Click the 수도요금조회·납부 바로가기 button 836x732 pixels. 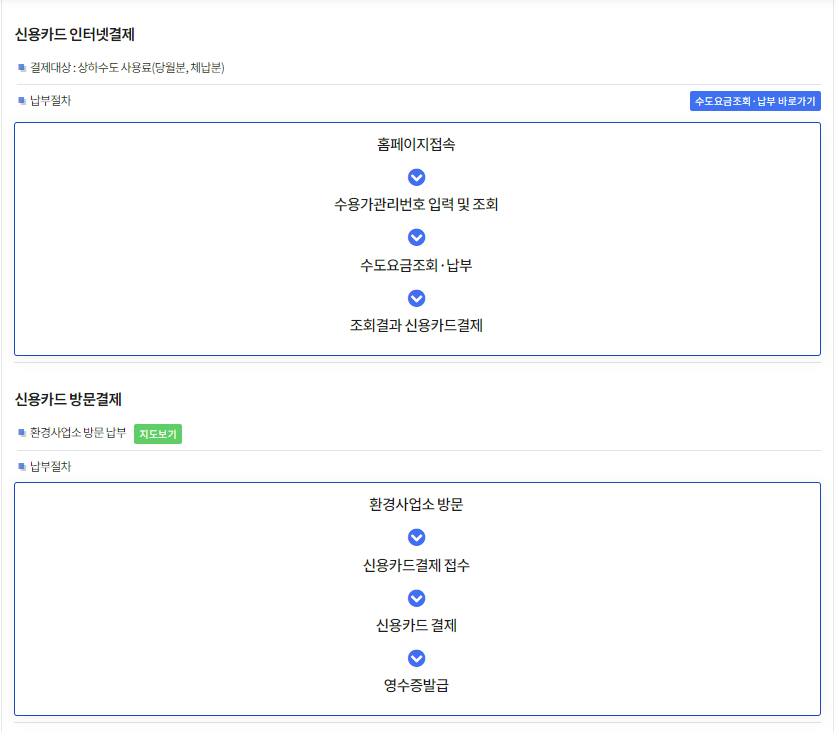755,101
